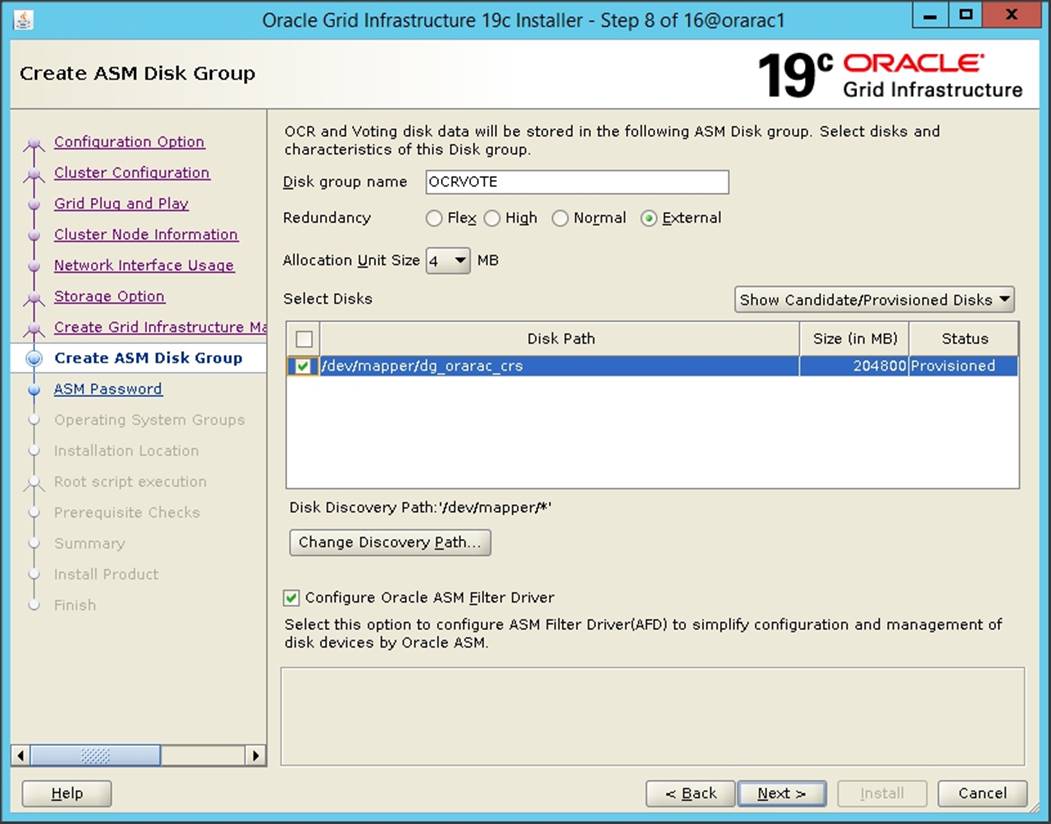This screenshot has height=824, width=1051.
Task: Open the Configuration Option step
Action: tap(129, 141)
